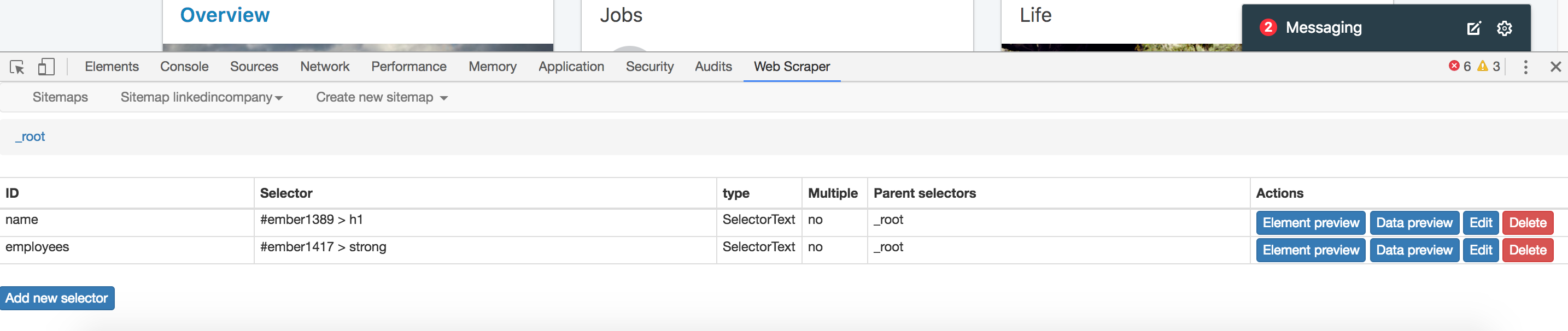The image size is (1568, 331).
Task: Click the red error count indicator
Action: coord(1459,66)
